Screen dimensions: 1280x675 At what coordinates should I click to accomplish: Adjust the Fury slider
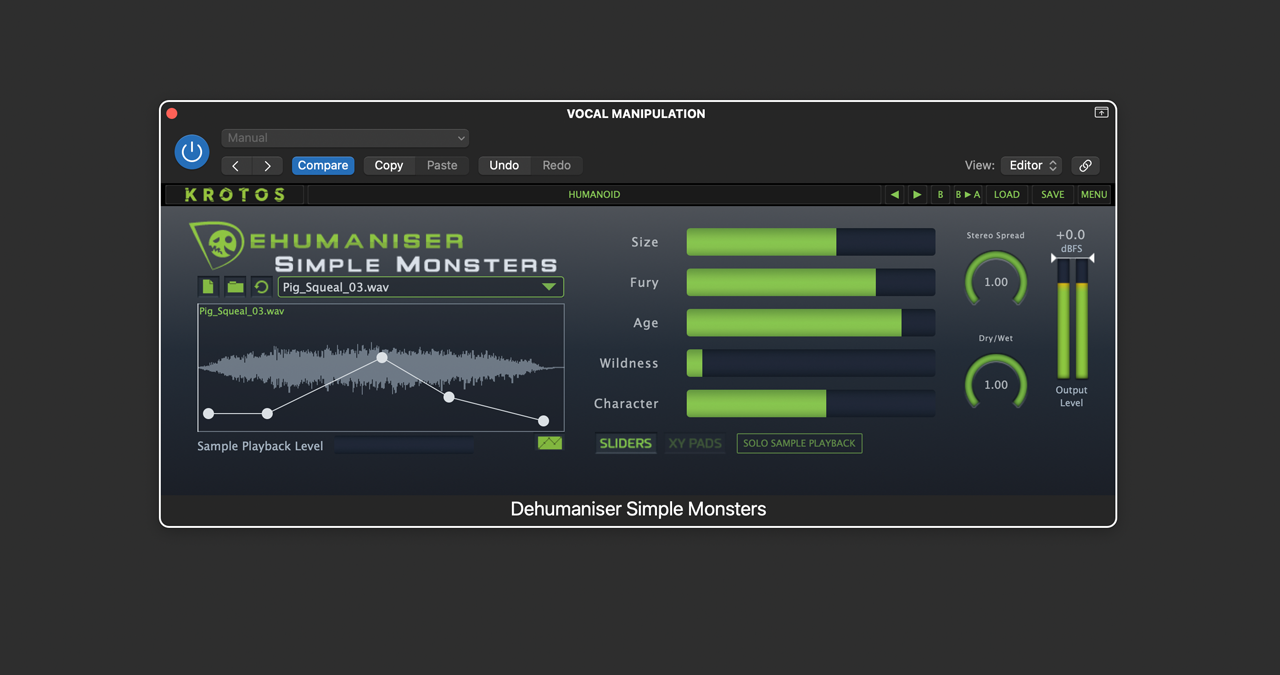[811, 282]
